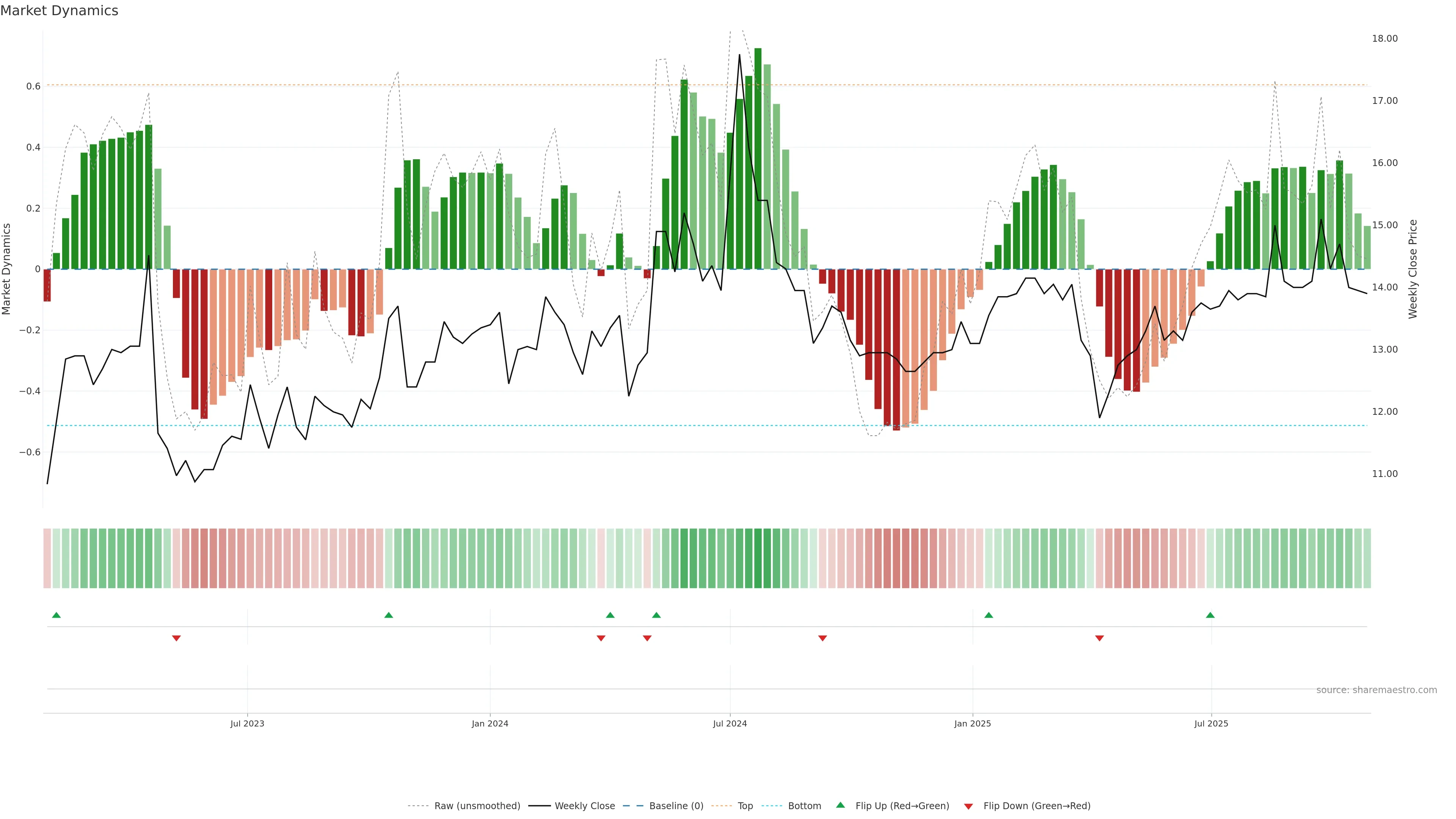
Task: Click the Flip Up legend triangle icon
Action: (841, 805)
